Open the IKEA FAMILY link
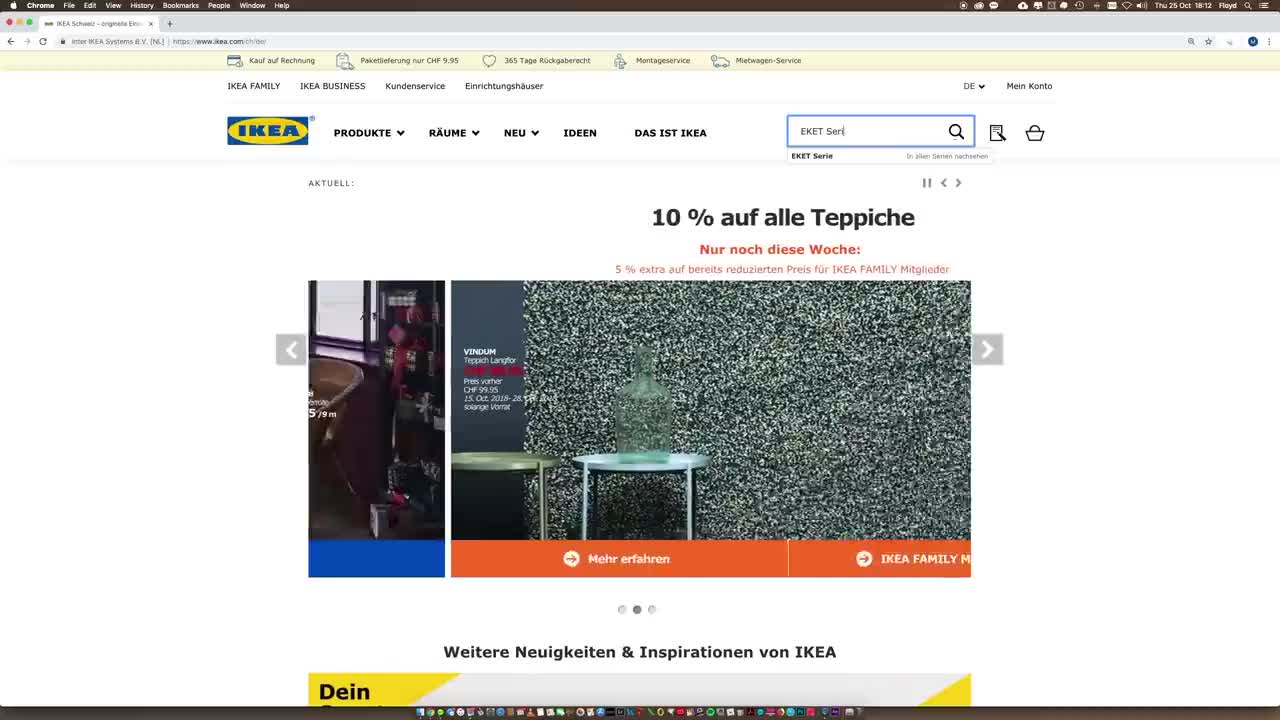Viewport: 1280px width, 720px height. point(254,86)
